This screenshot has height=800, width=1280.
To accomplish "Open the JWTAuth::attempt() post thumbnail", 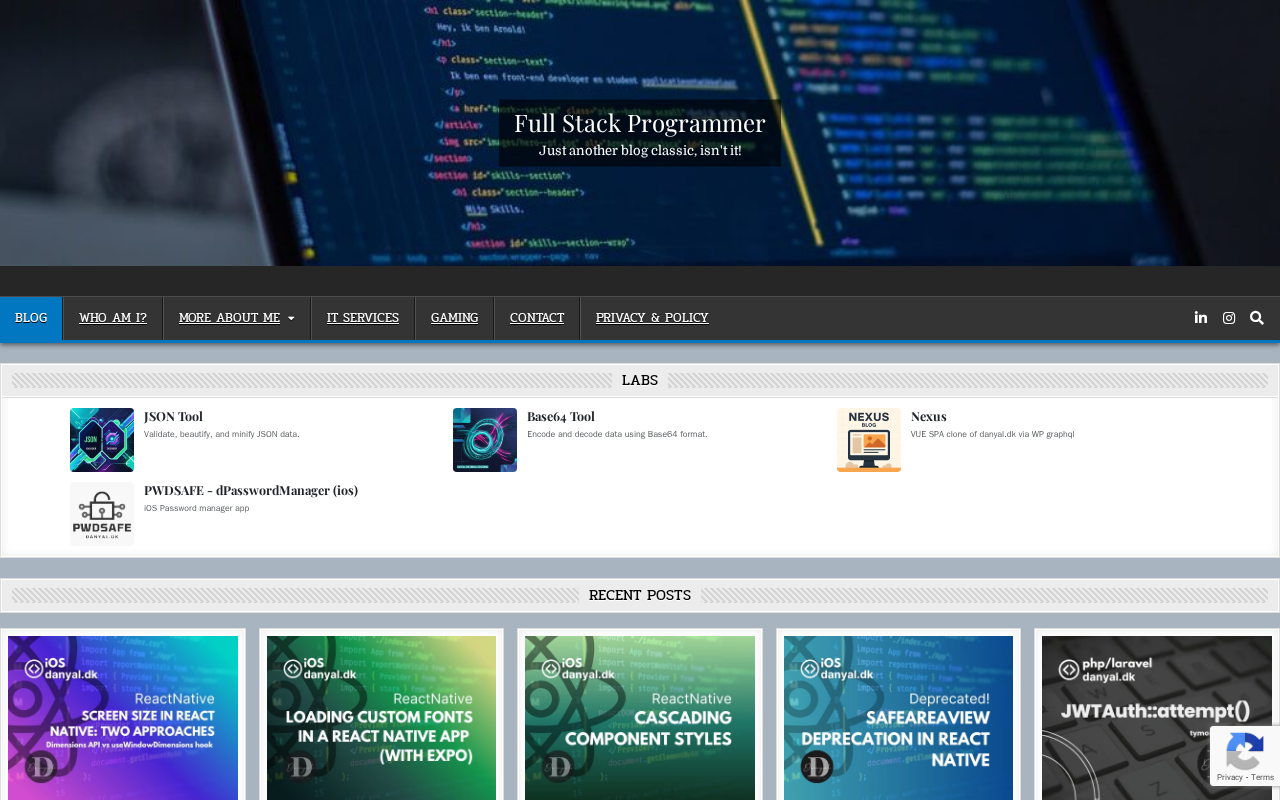I will tap(1156, 718).
